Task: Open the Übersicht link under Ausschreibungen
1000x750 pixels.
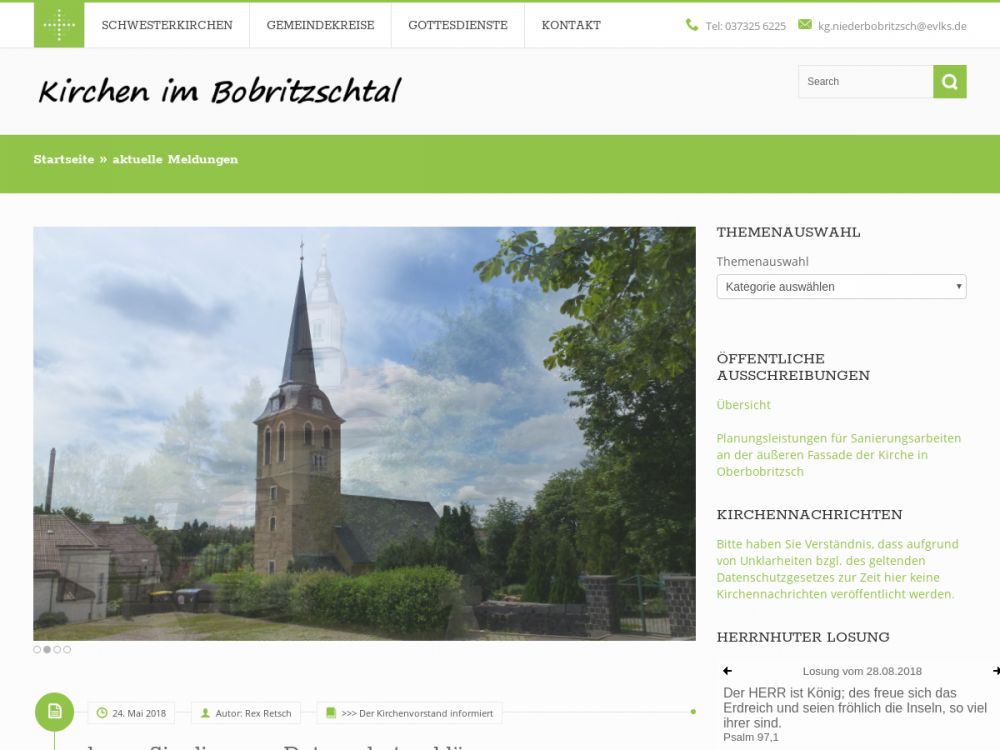Action: (x=743, y=405)
